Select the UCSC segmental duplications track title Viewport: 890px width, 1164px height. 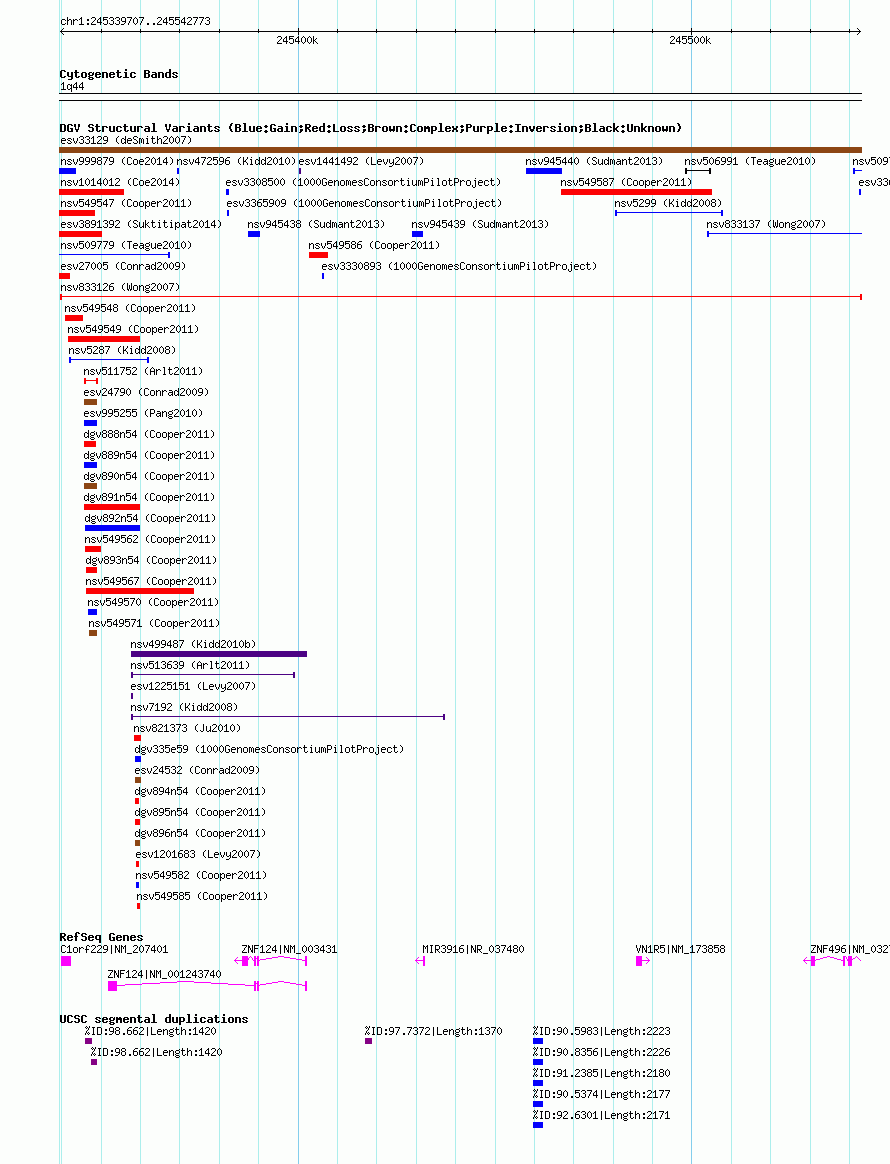154,1019
